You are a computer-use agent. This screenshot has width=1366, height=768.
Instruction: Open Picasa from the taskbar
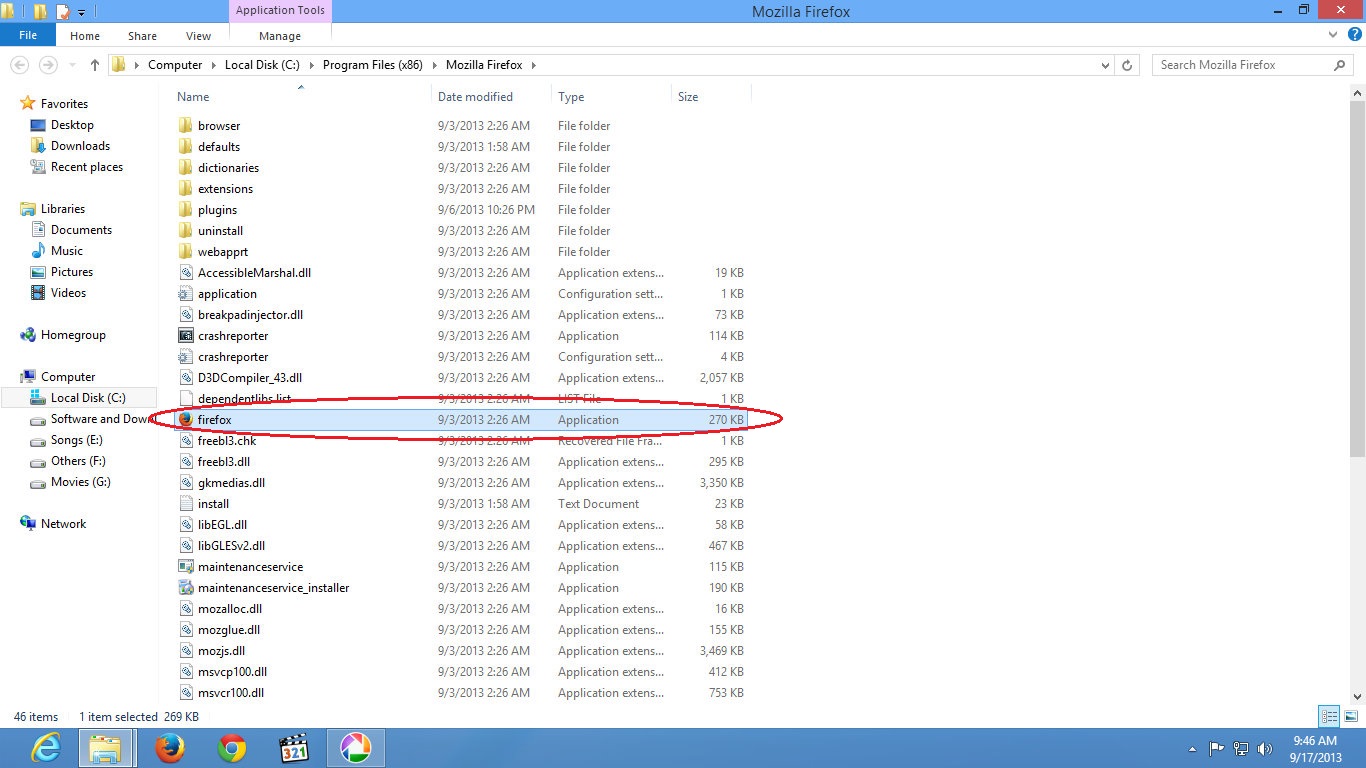click(x=355, y=748)
